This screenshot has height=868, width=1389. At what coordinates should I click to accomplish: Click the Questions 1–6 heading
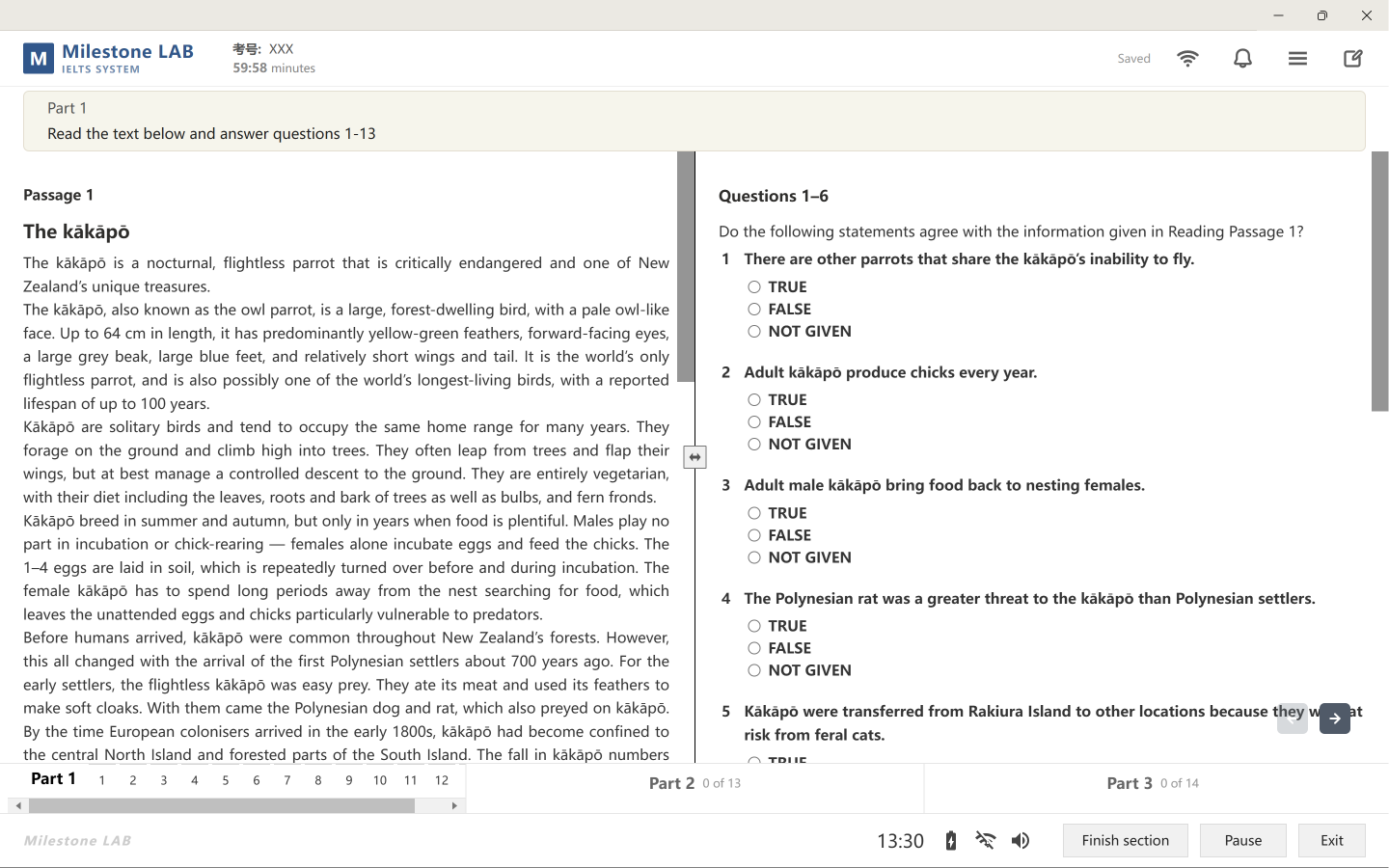[774, 196]
